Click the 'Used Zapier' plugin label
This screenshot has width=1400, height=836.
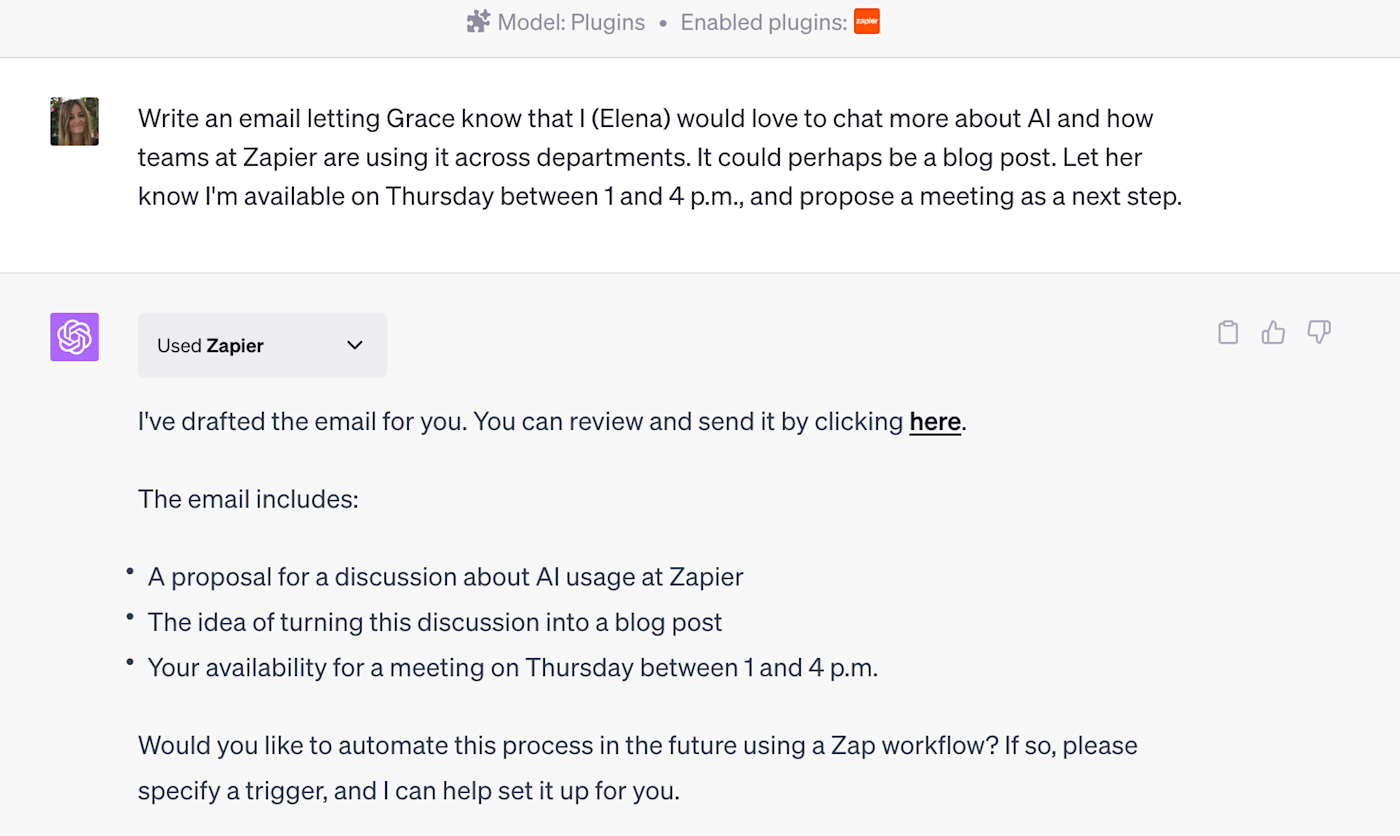tap(211, 345)
